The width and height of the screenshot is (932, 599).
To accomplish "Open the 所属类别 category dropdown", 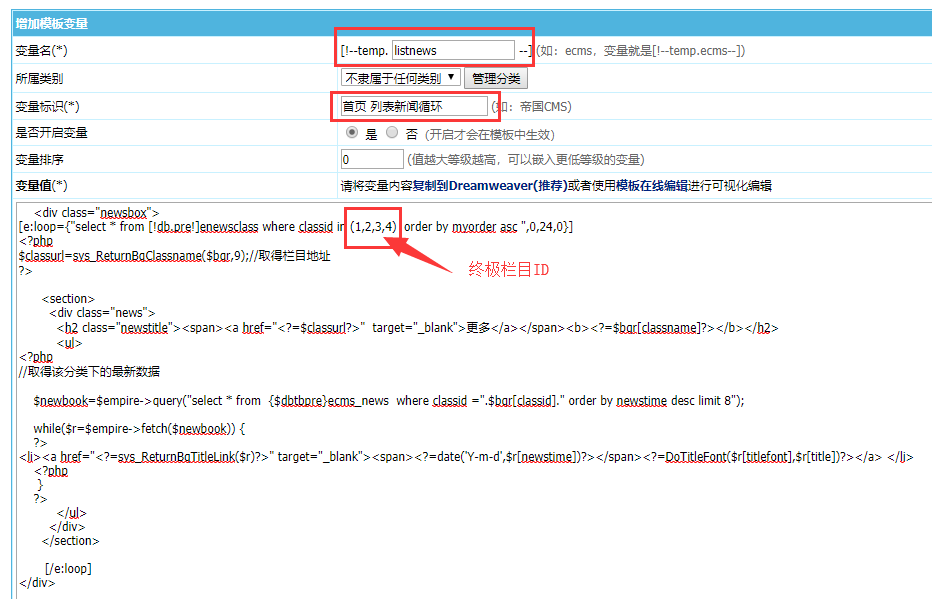I will pos(400,78).
